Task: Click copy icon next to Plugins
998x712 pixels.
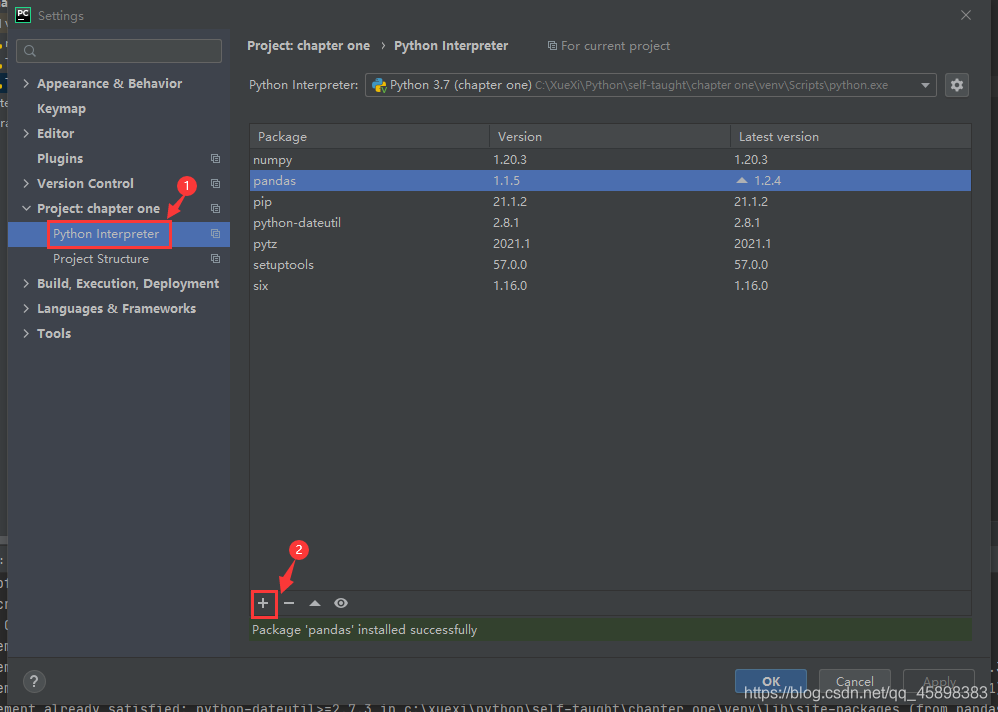Action: (x=215, y=159)
